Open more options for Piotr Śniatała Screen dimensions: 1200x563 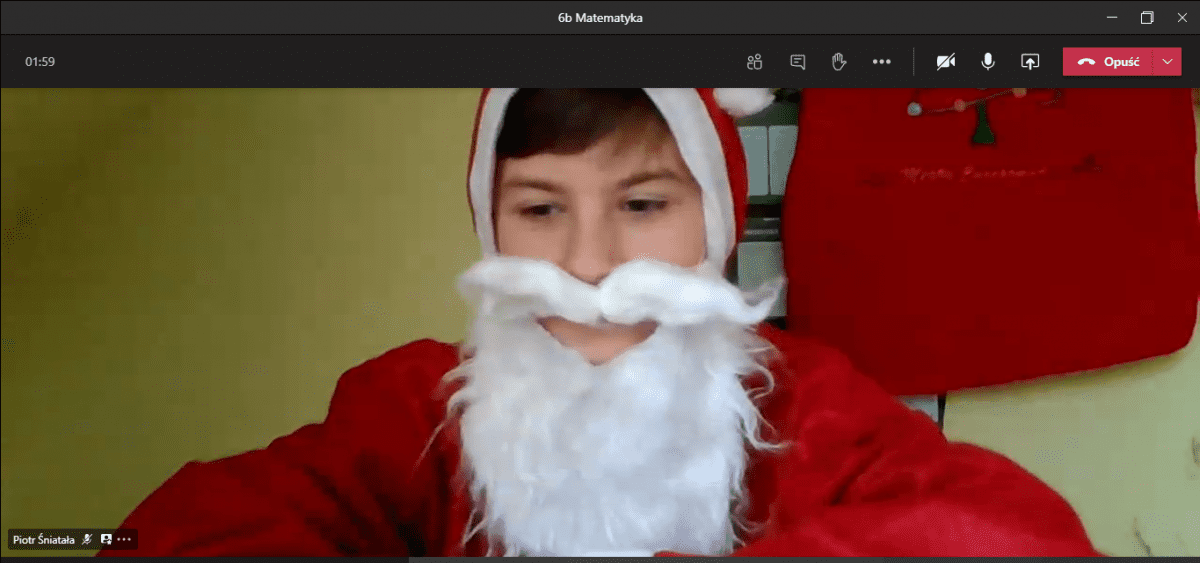tap(124, 539)
